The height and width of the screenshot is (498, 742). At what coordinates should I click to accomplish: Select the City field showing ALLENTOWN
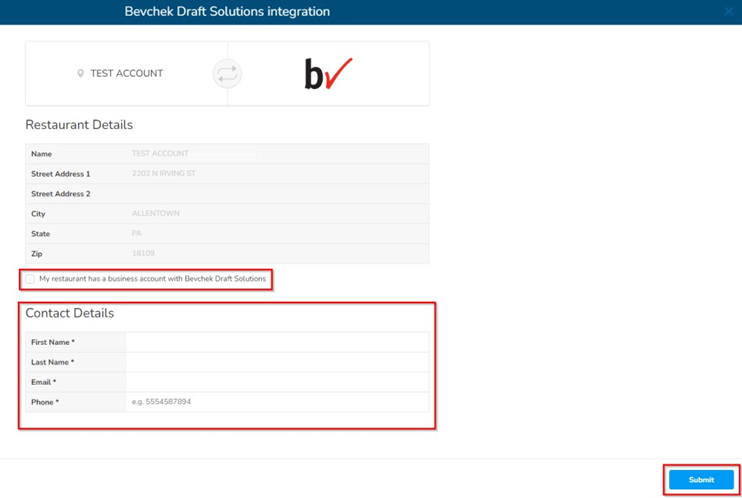277,214
